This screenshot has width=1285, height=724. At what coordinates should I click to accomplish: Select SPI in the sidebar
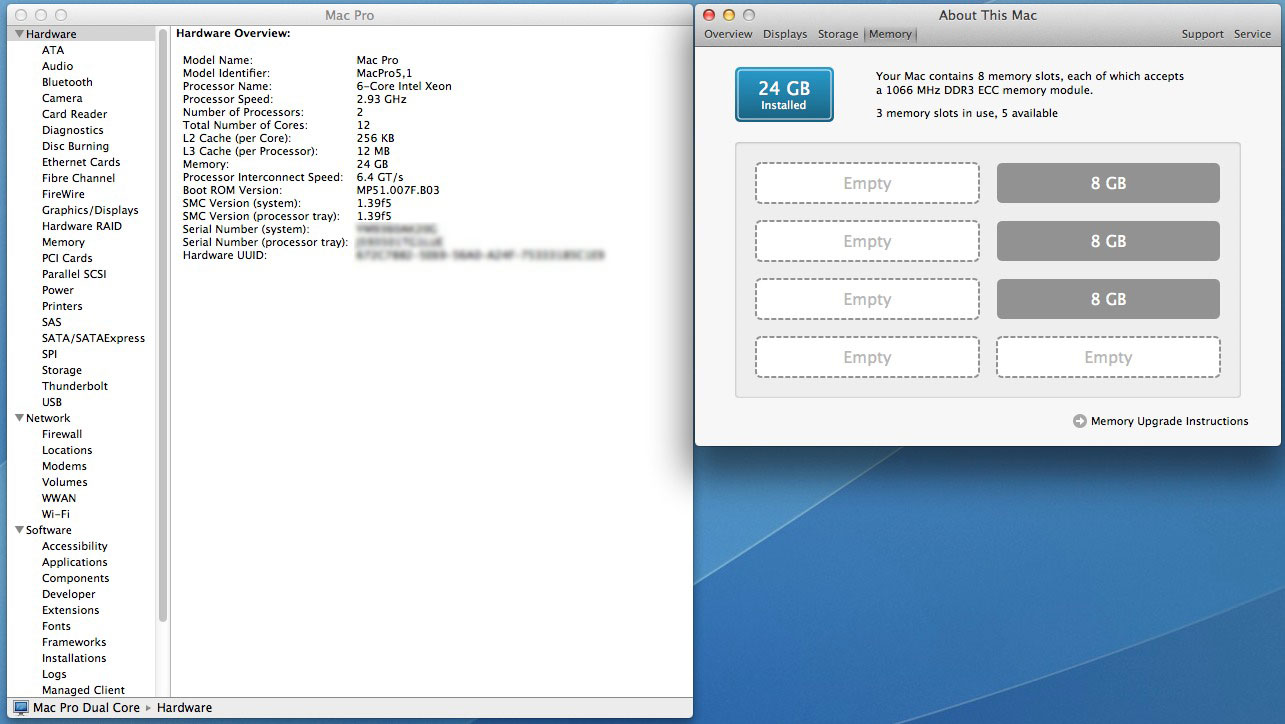point(50,354)
